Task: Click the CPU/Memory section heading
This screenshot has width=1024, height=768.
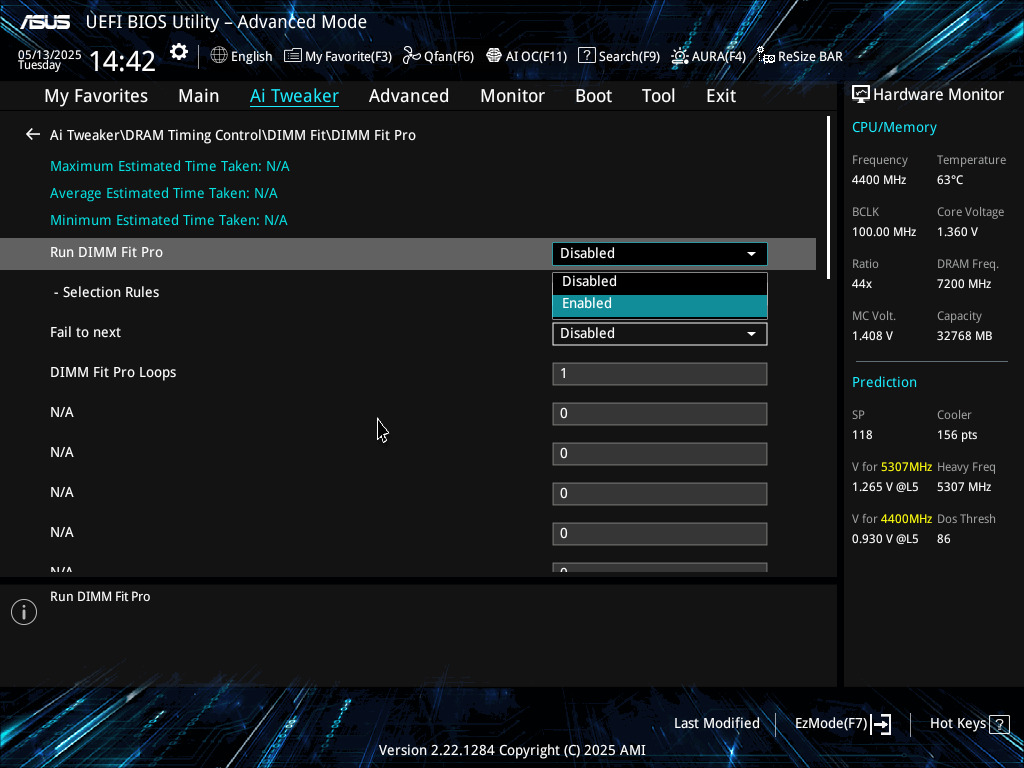Action: [x=894, y=127]
